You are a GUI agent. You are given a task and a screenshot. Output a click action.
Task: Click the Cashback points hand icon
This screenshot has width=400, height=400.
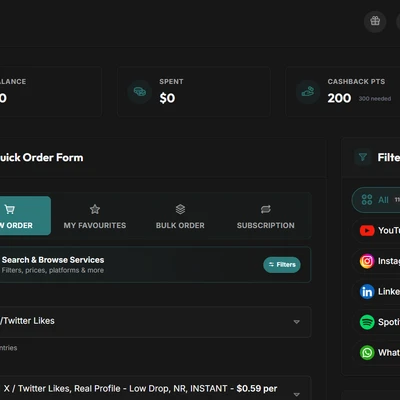pos(308,92)
